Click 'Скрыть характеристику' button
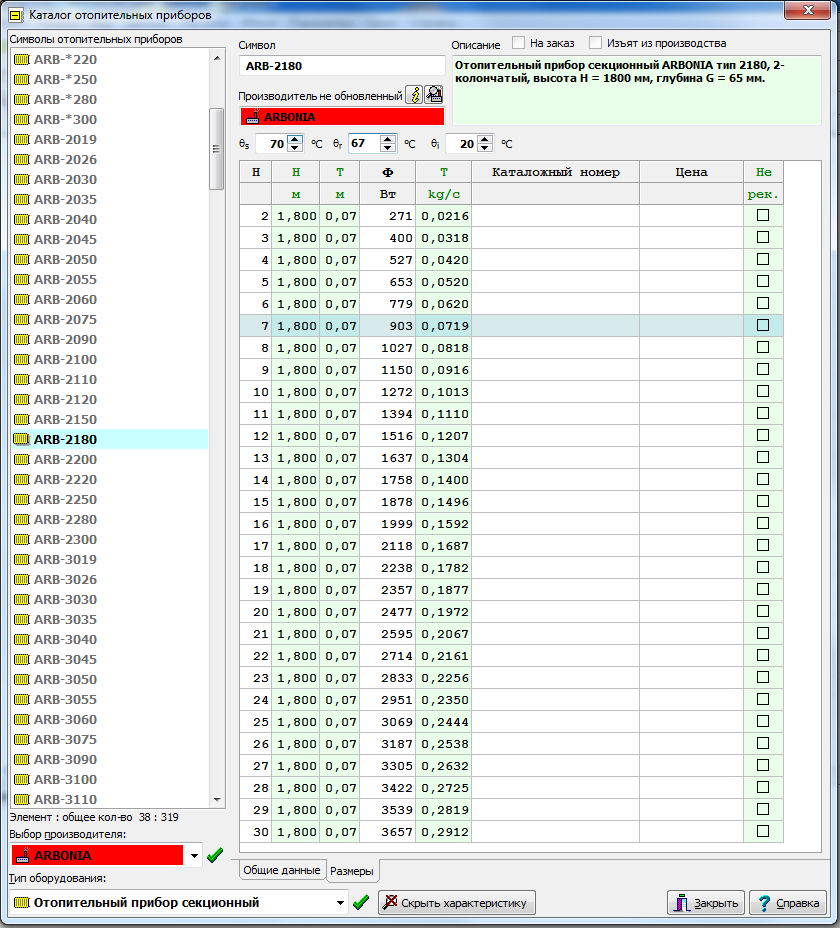 [457, 902]
